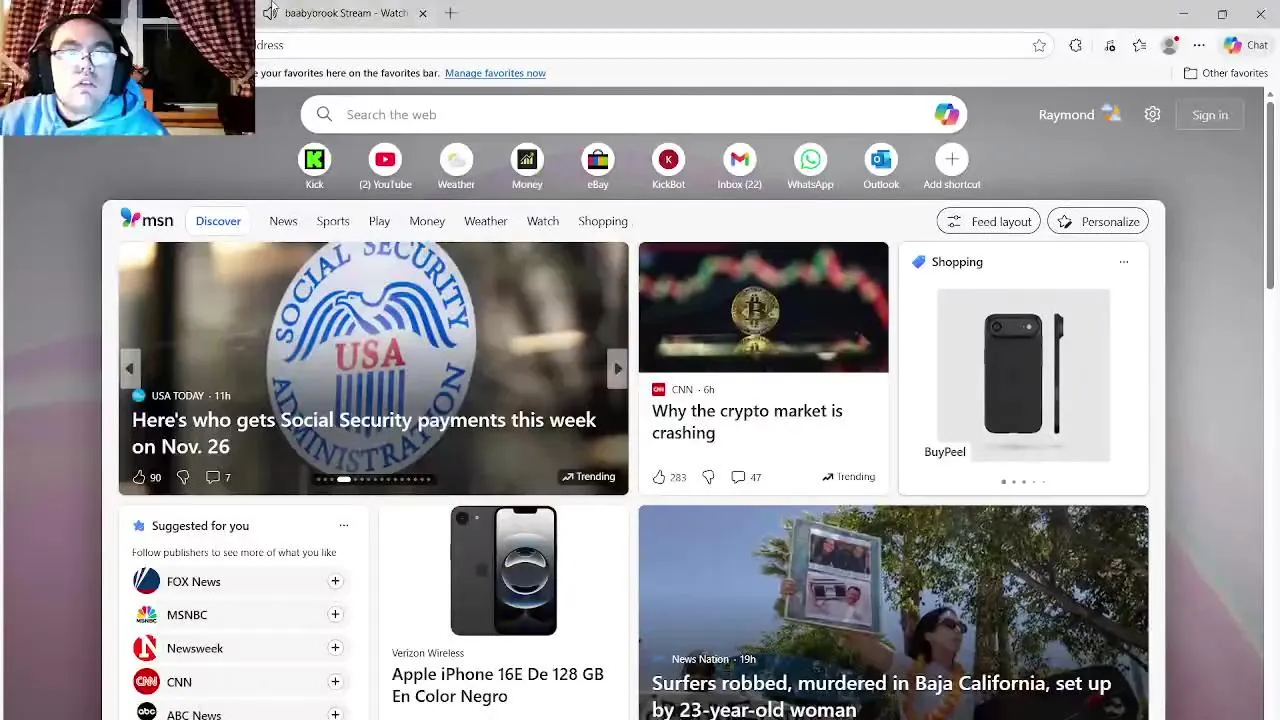
Task: Open the Outlook shortcut icon
Action: (881, 159)
